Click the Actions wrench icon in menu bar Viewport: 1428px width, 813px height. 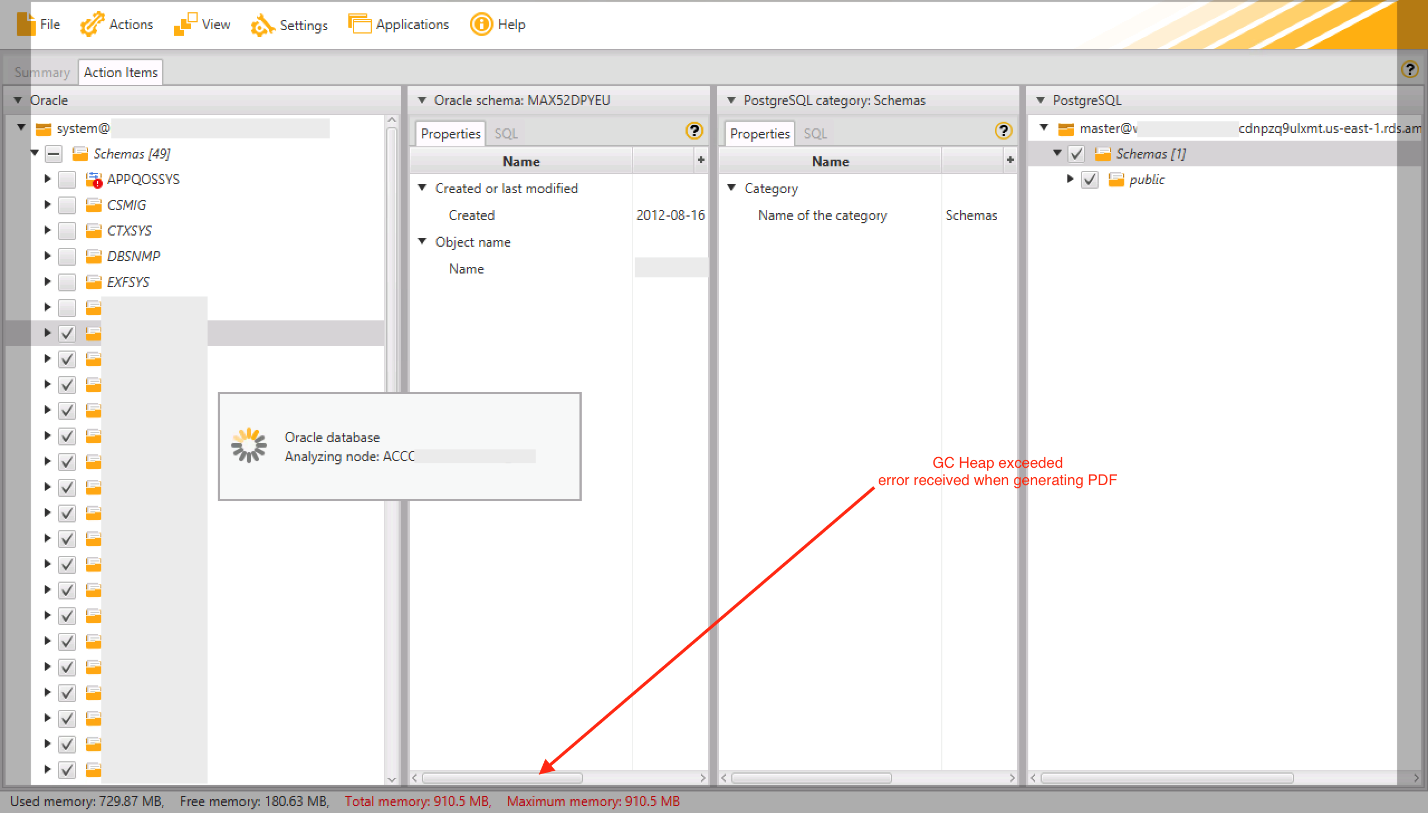coord(91,23)
